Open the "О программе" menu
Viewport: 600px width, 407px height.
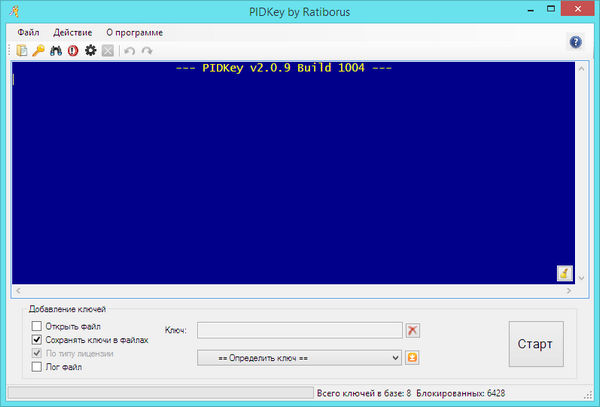(134, 32)
